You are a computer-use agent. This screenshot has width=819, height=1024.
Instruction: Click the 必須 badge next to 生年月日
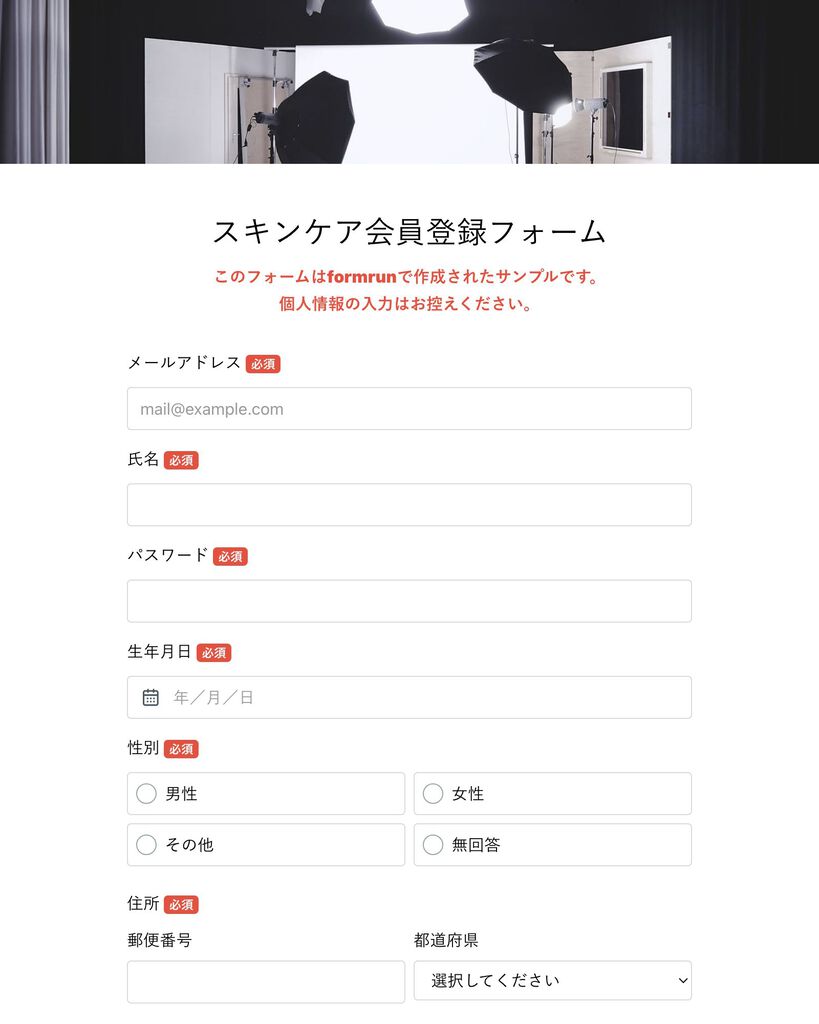214,652
